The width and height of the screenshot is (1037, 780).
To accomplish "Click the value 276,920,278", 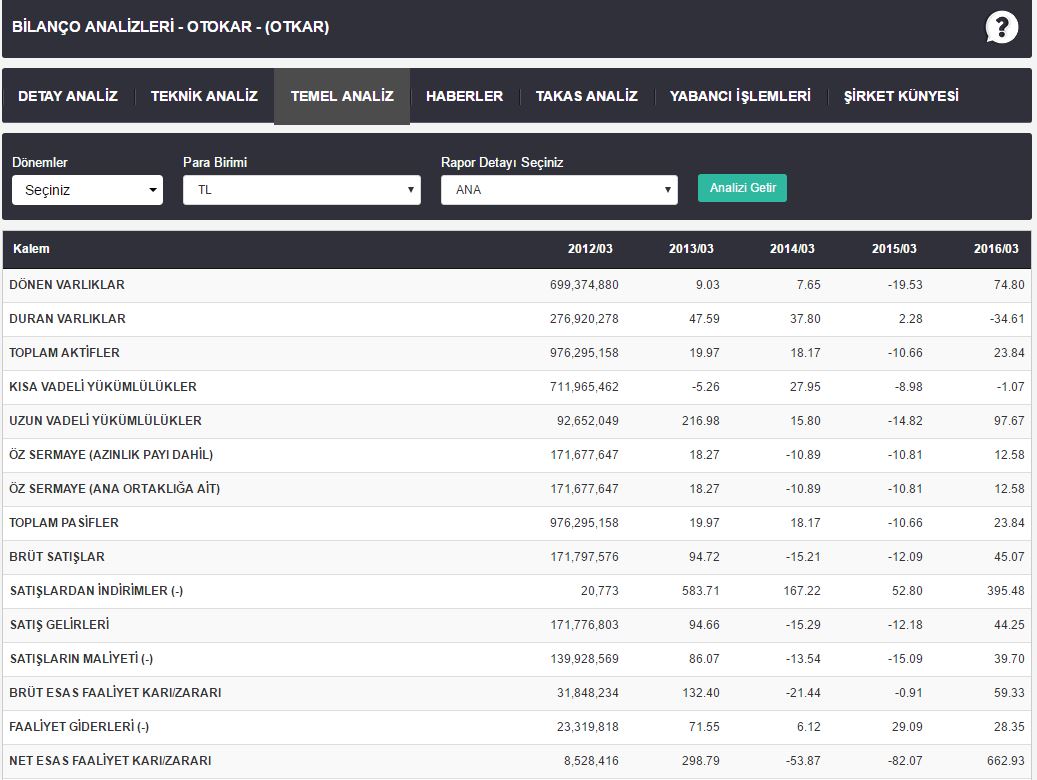I will [x=584, y=319].
